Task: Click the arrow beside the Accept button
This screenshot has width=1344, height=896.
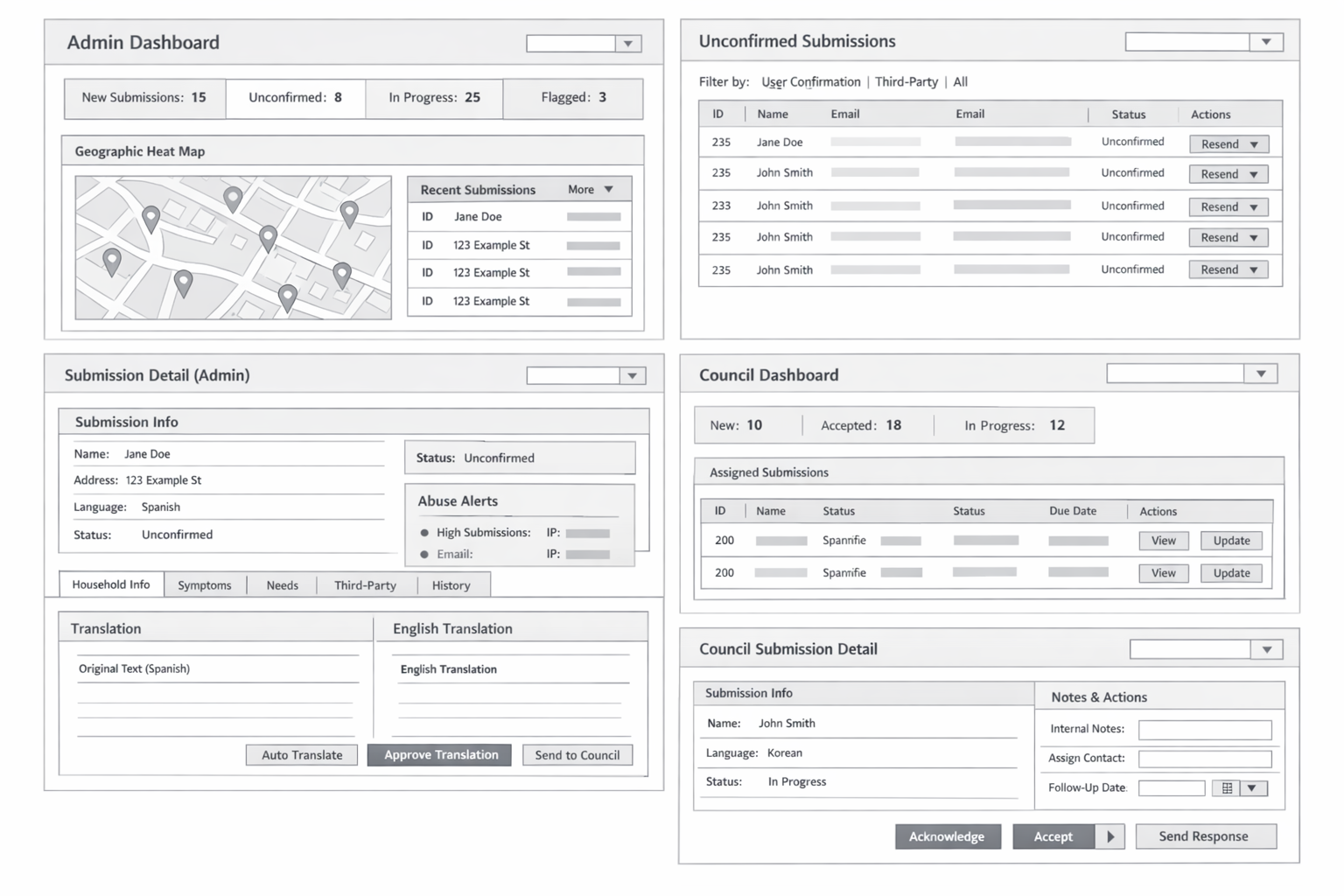Action: (x=1110, y=836)
